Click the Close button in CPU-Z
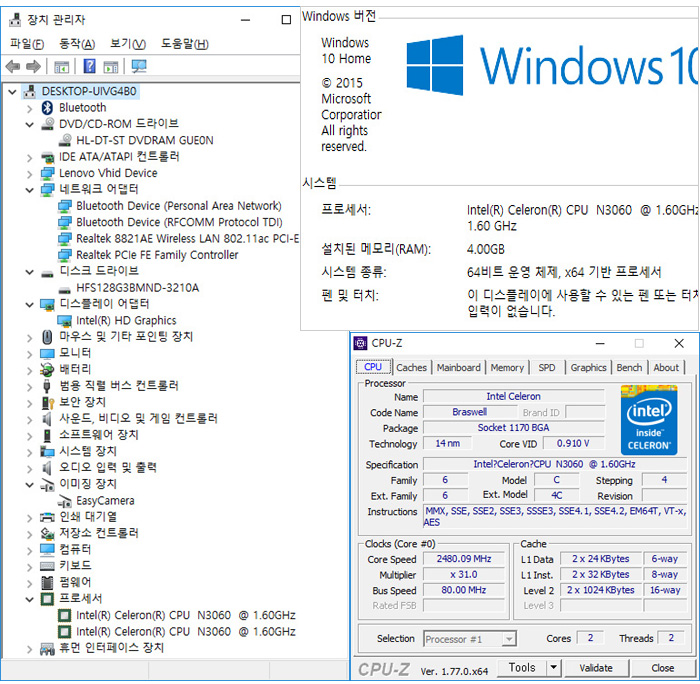The image size is (700, 684). tap(662, 667)
